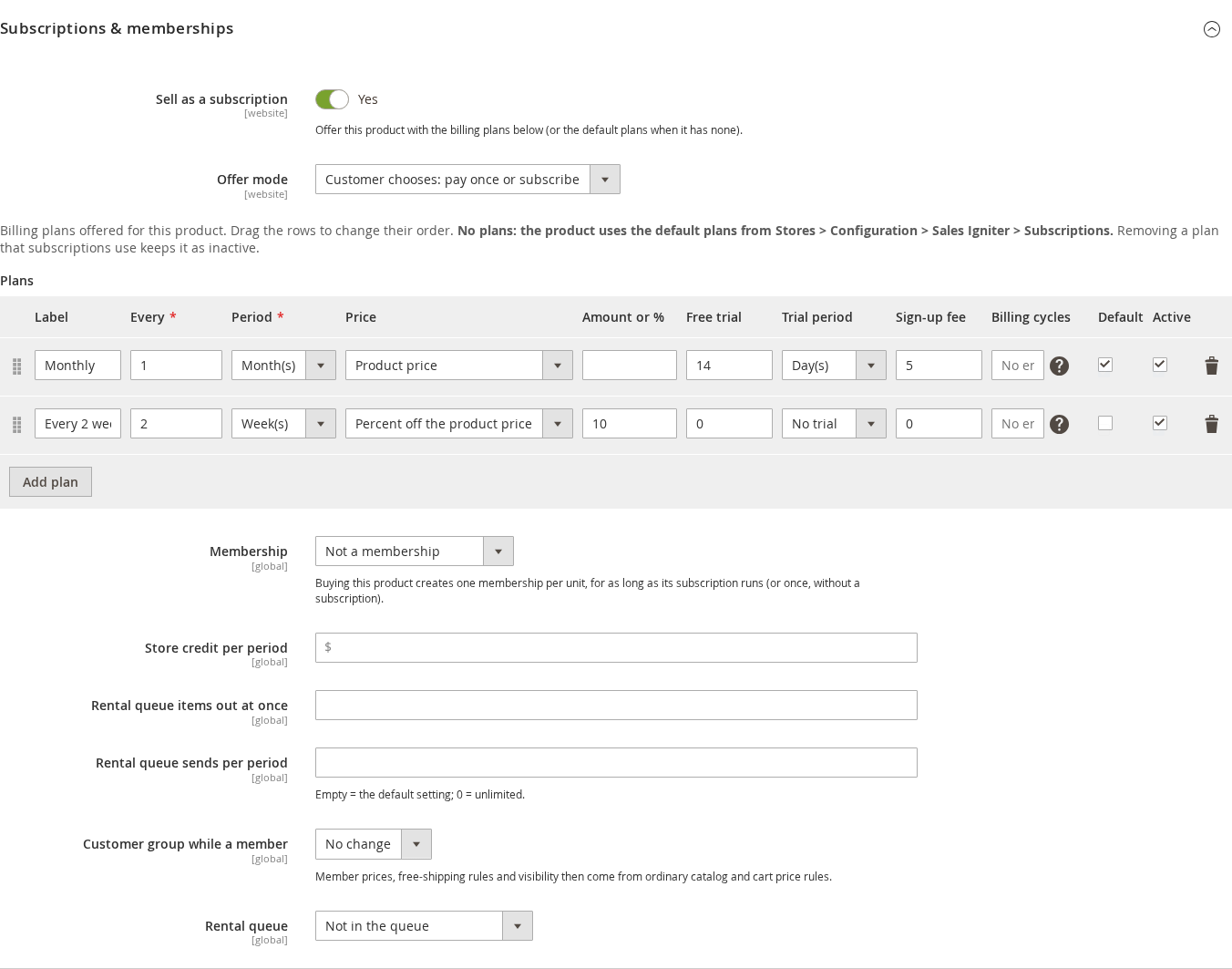Screen dimensions: 1232x969
Task: Click the Store credit per period field
Action: click(616, 647)
